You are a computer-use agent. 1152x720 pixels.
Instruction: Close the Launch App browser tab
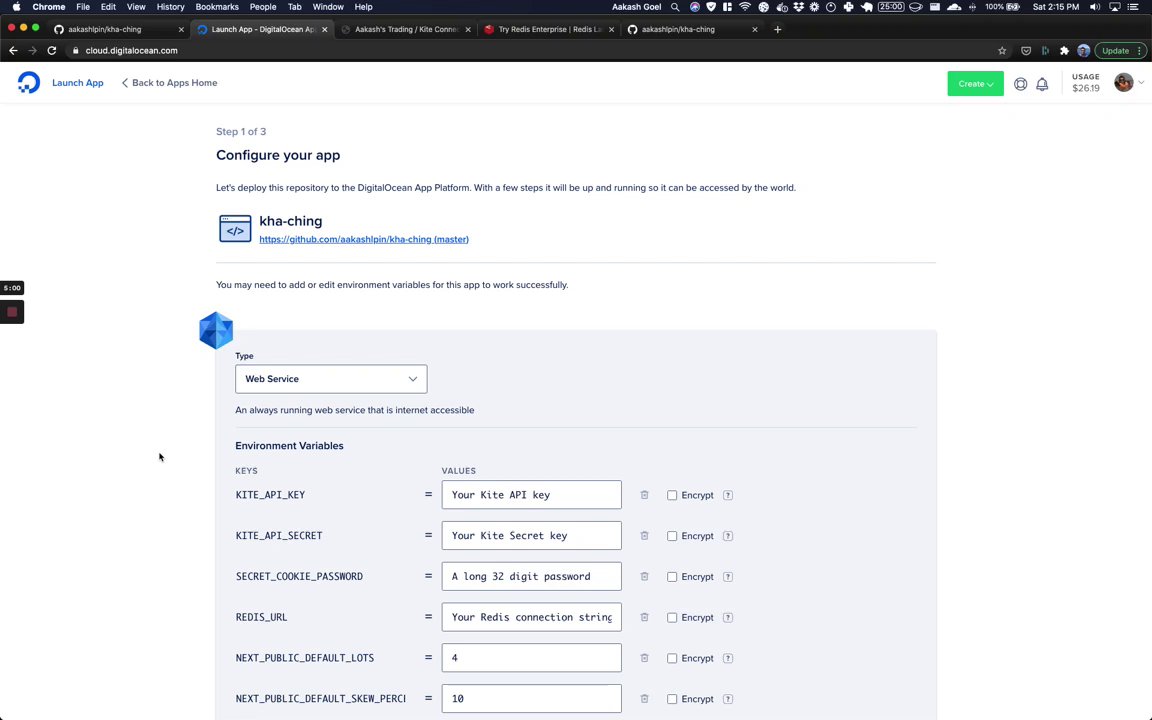[x=325, y=29]
